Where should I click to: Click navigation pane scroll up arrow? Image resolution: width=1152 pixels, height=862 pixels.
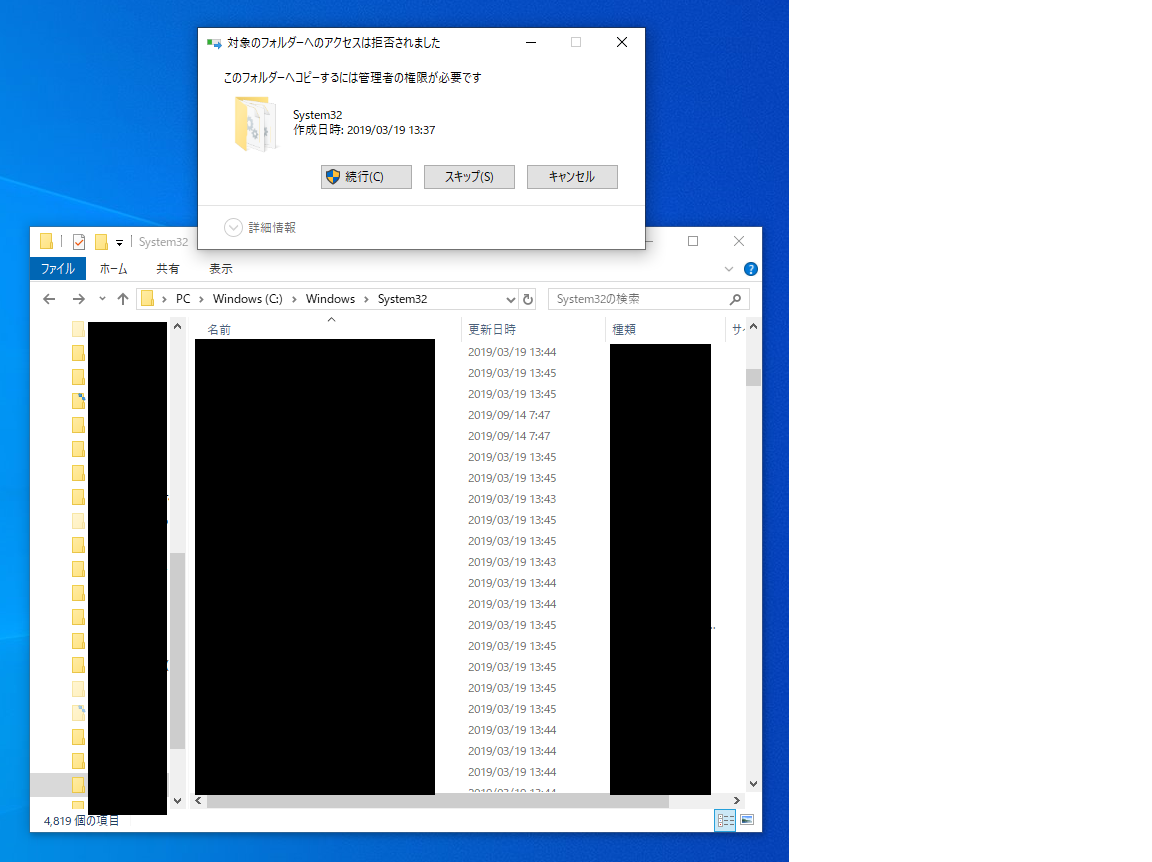click(177, 326)
